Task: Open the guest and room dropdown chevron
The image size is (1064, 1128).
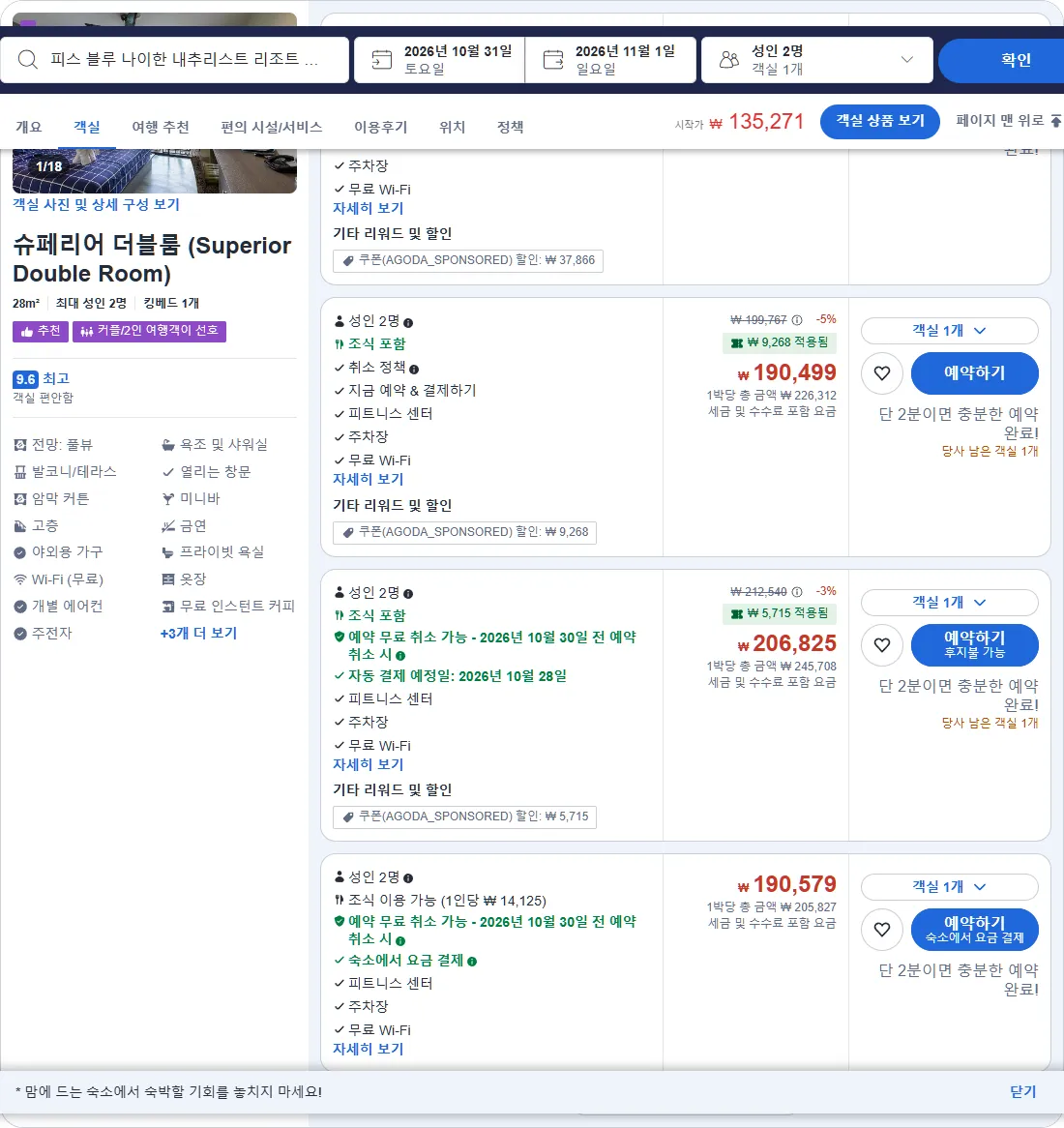Action: (907, 60)
